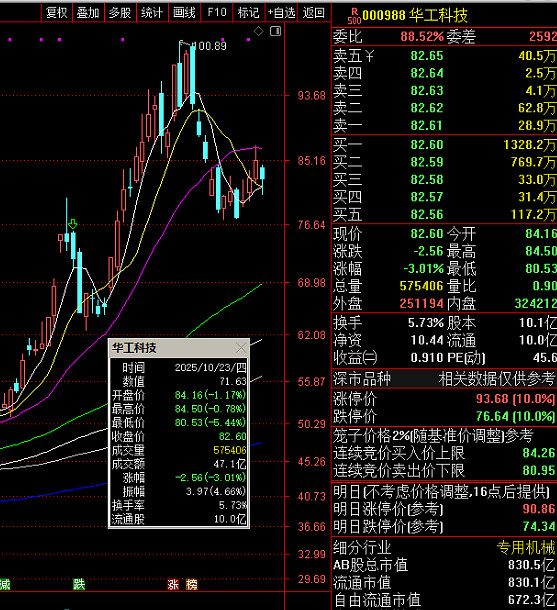Open the 多股 multi-stock view
The height and width of the screenshot is (610, 557).
coord(120,13)
